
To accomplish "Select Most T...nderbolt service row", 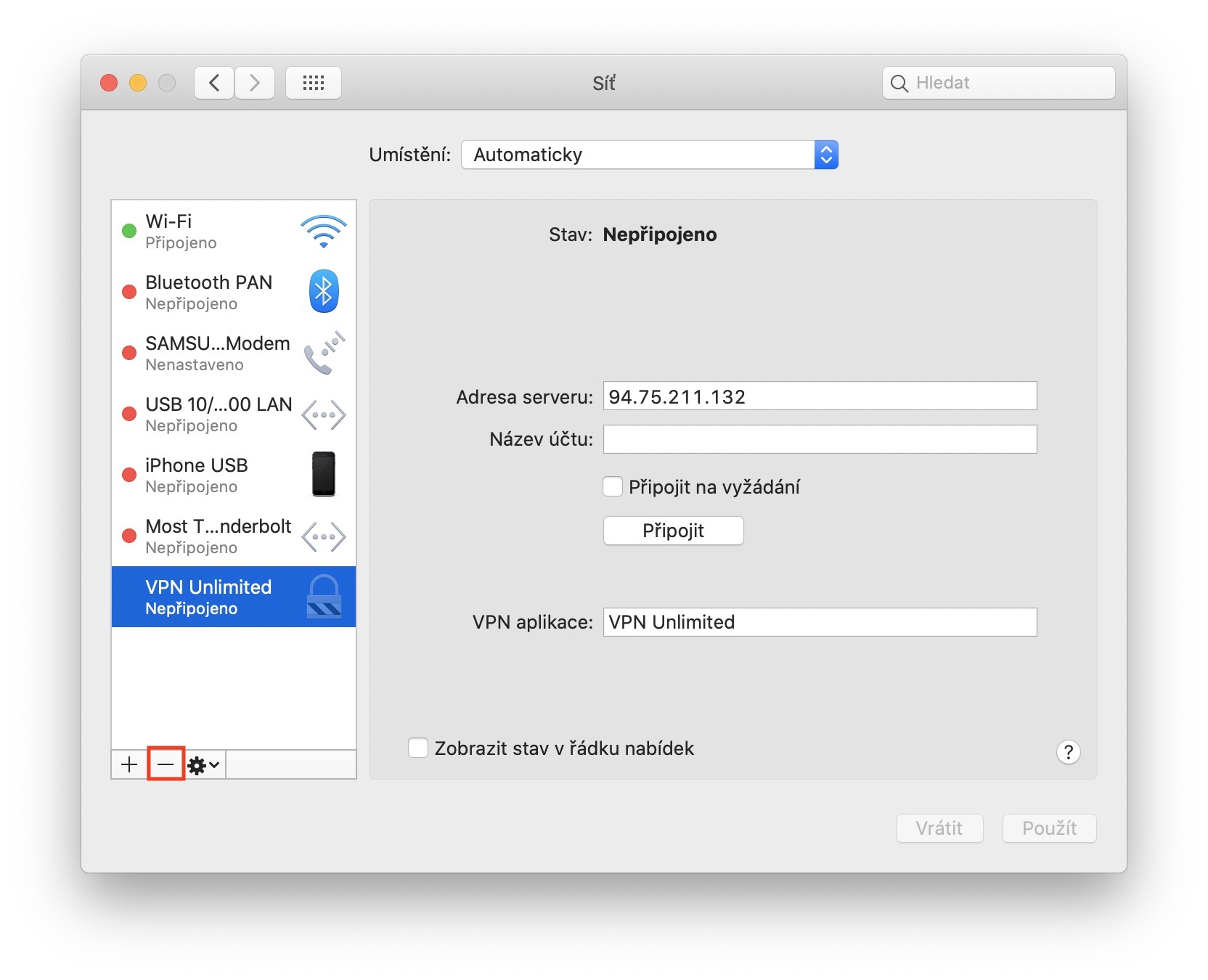I will (x=234, y=536).
